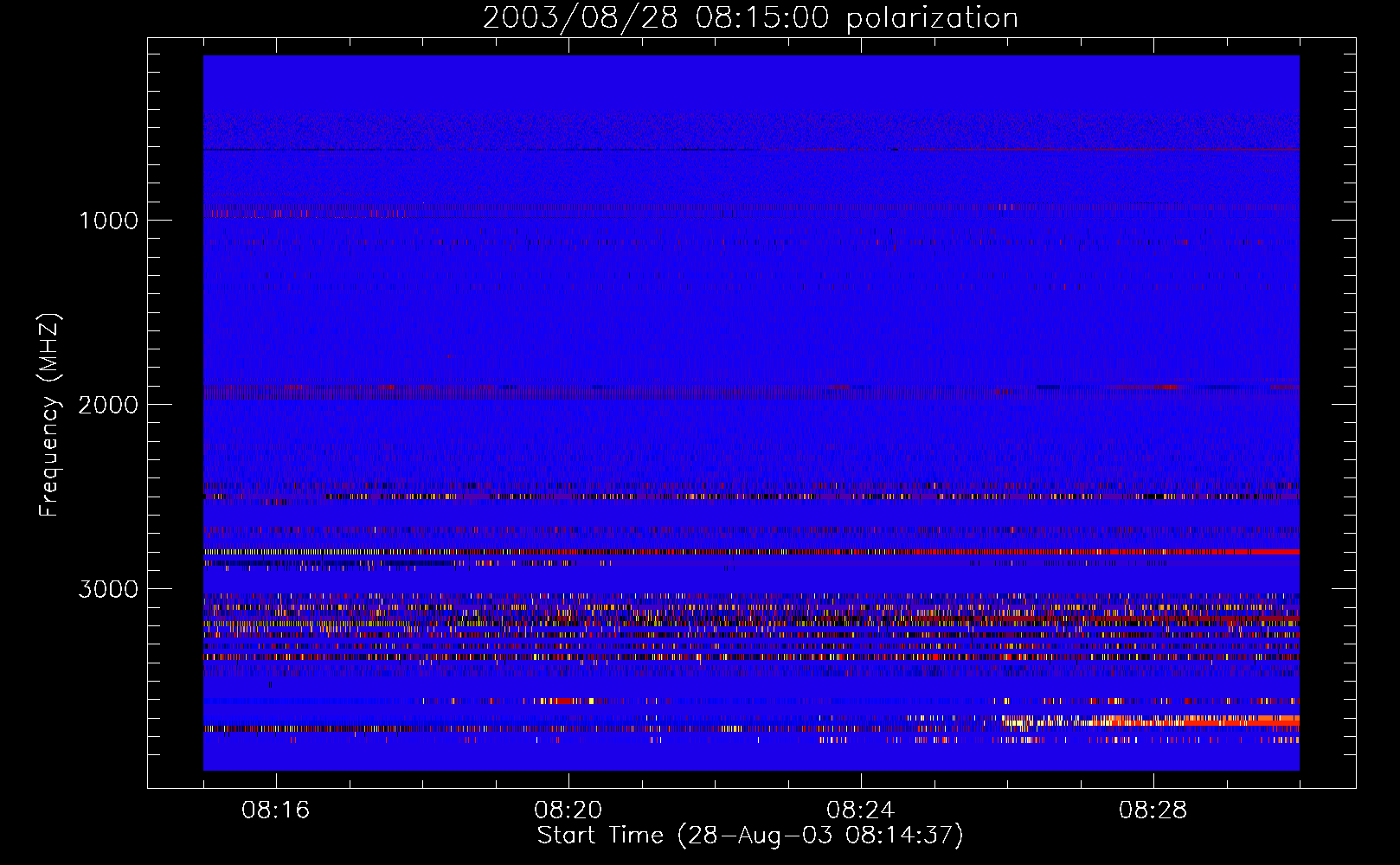
Task: Select the 'Start Time (28-Aug-03 08:14:37)' label
Action: tap(750, 836)
